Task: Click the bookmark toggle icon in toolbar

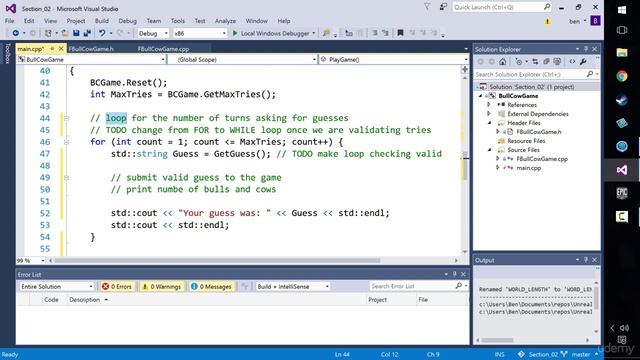Action: tap(400, 33)
